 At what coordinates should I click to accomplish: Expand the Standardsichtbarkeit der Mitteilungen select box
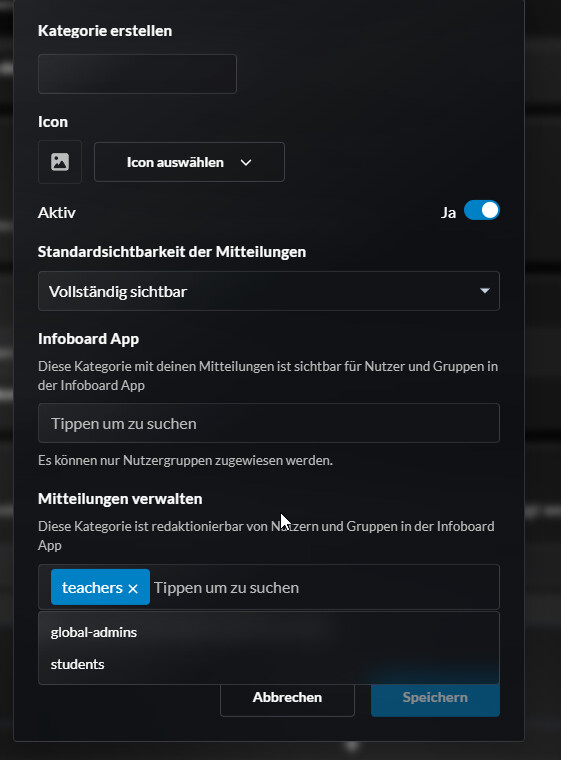[x=269, y=291]
